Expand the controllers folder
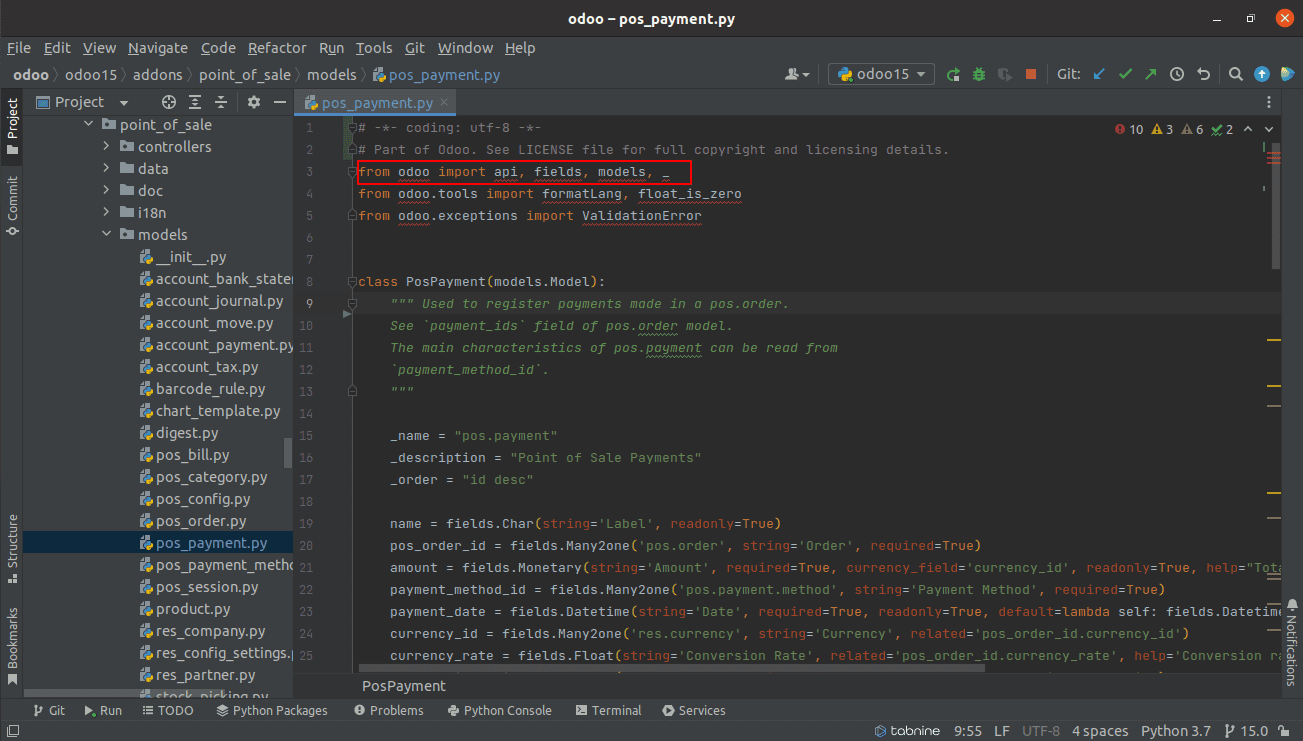 [106, 147]
